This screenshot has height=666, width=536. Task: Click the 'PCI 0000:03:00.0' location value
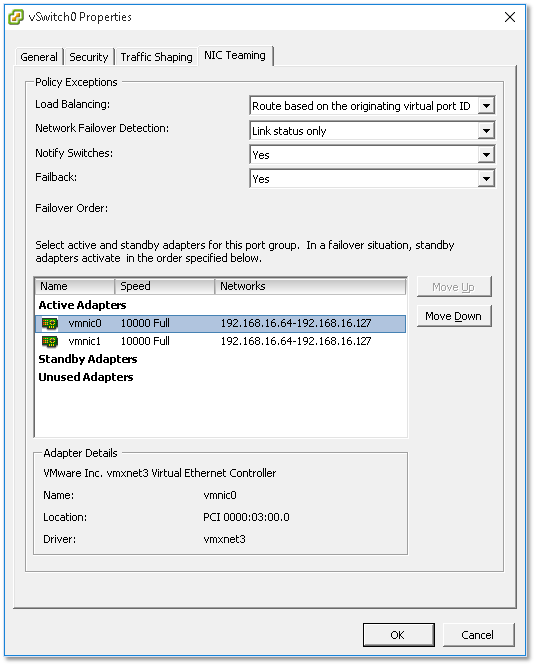pyautogui.click(x=246, y=517)
